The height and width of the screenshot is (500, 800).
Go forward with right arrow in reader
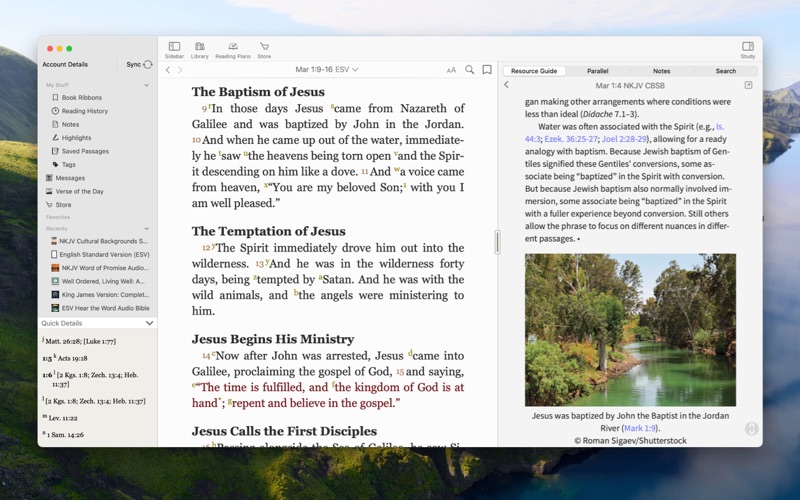(180, 70)
